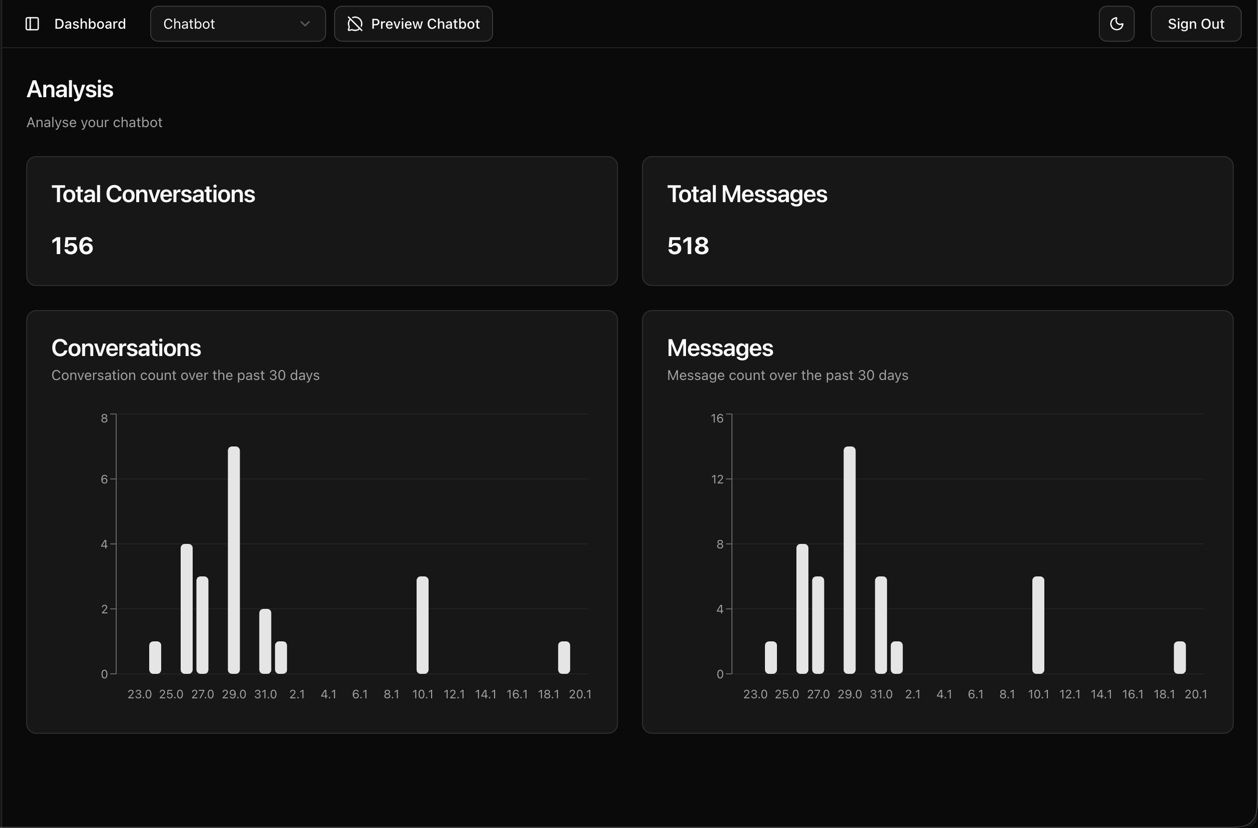This screenshot has width=1258, height=828.
Task: Click the Messages chart heading
Action: (720, 348)
